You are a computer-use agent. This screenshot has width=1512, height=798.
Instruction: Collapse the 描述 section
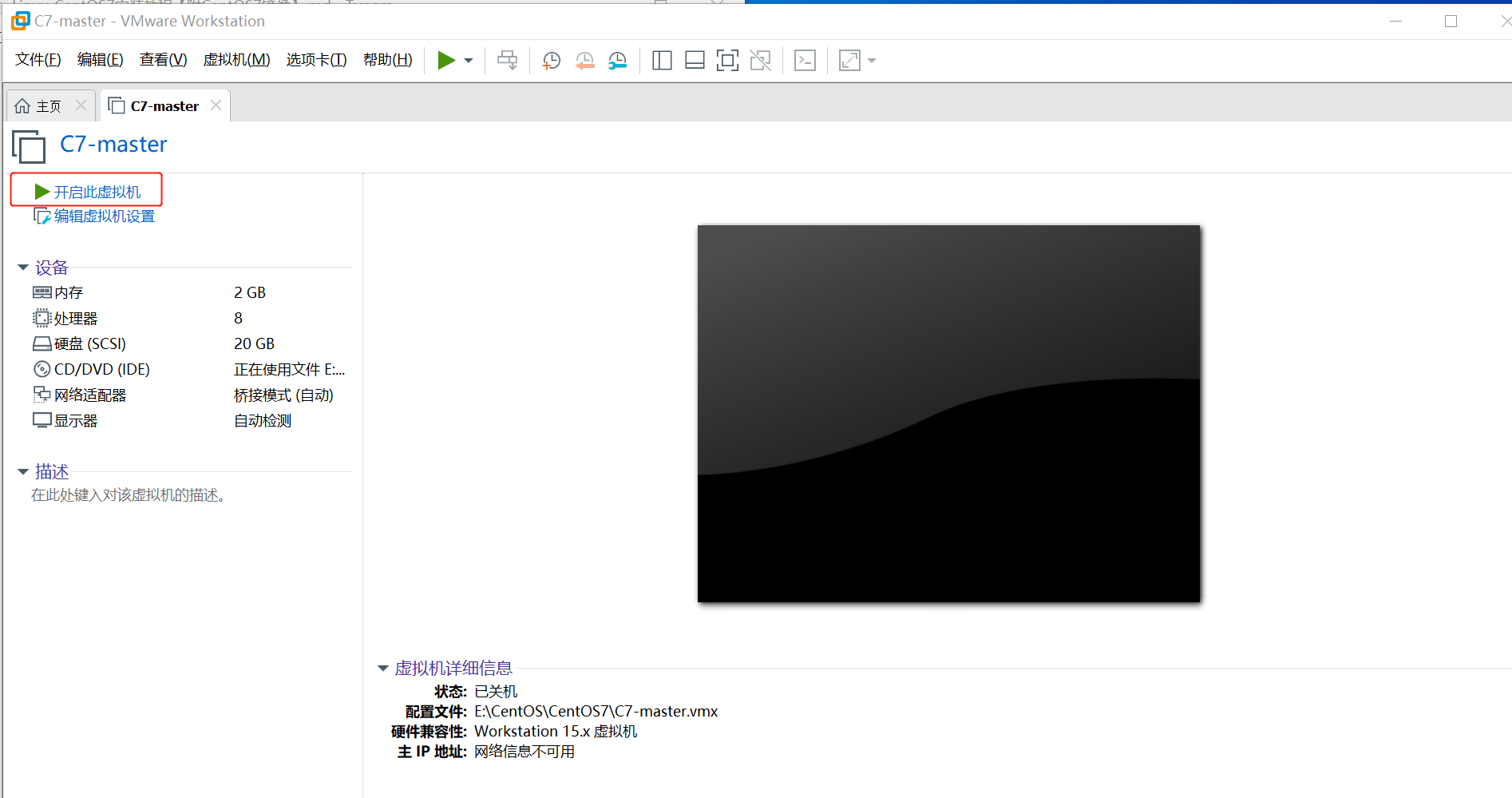[23, 472]
